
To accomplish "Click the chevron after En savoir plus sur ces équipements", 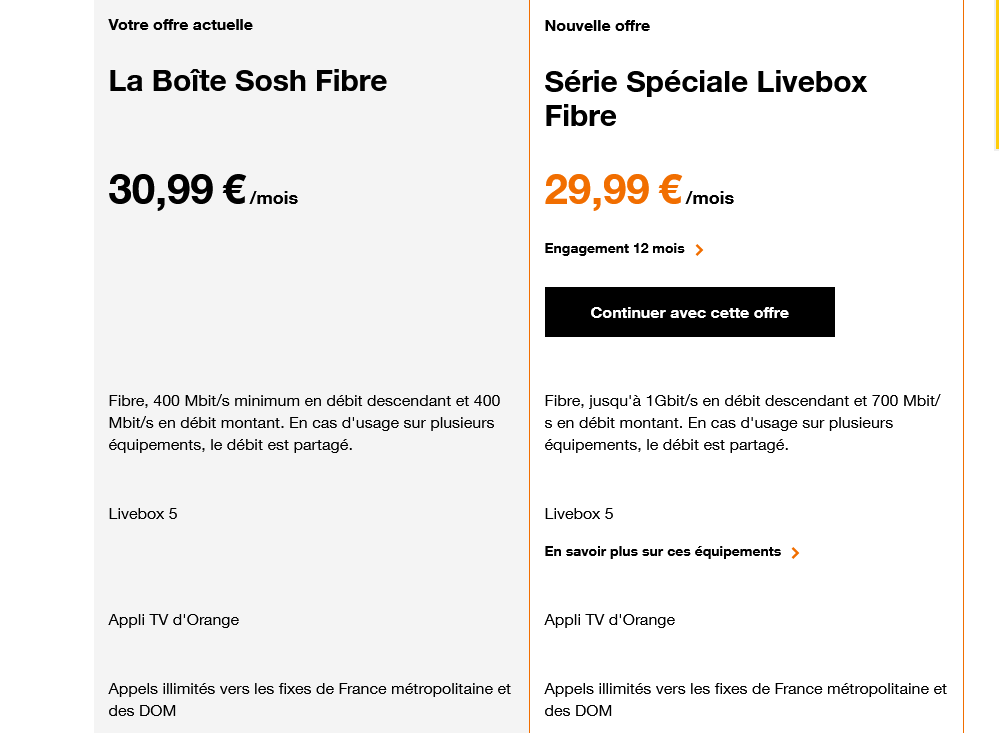I will pos(795,553).
